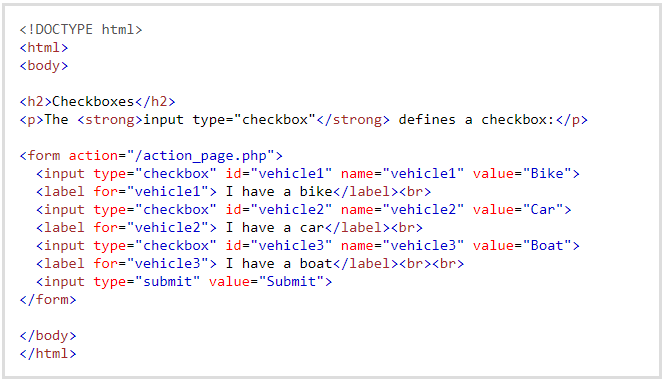Screen dimensions: 665x384
Task: Click the closing form tag
Action: (48, 300)
